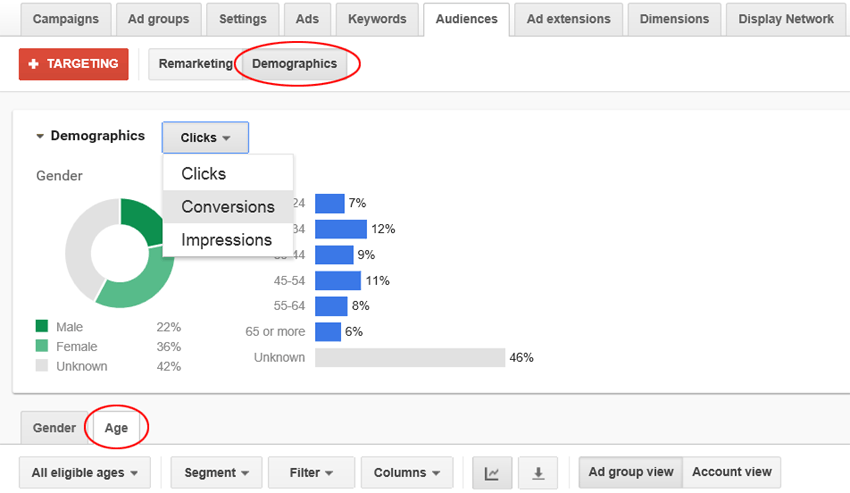Switch to Account view

[x=732, y=472]
